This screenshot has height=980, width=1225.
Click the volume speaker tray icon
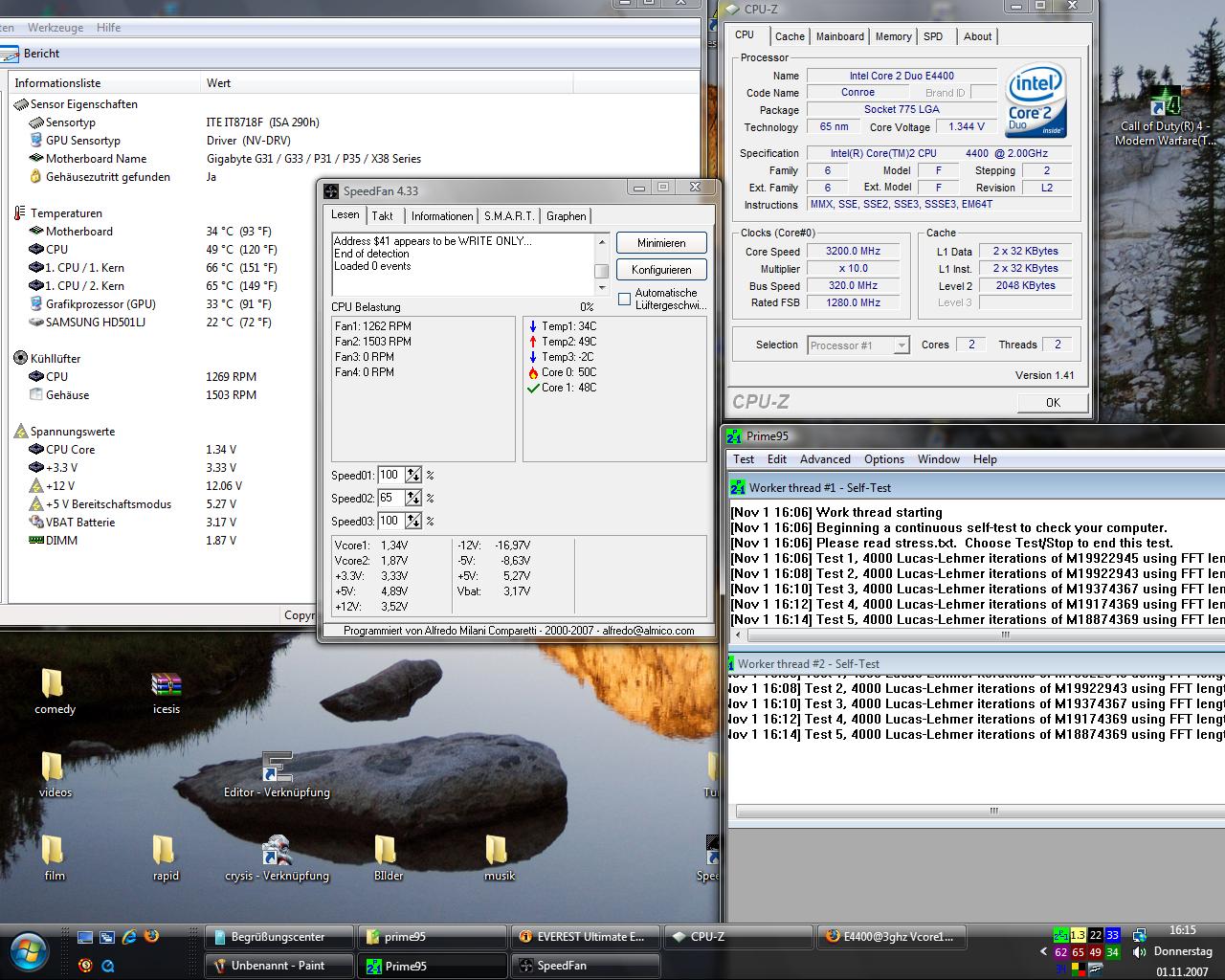(x=1139, y=952)
